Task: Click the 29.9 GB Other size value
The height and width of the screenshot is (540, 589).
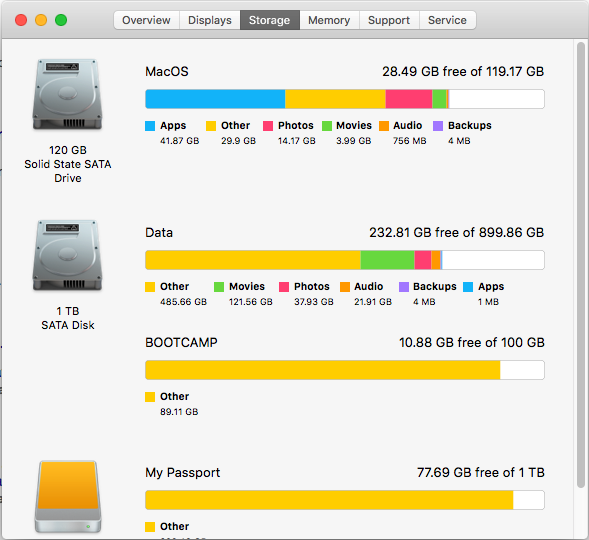Action: click(238, 141)
